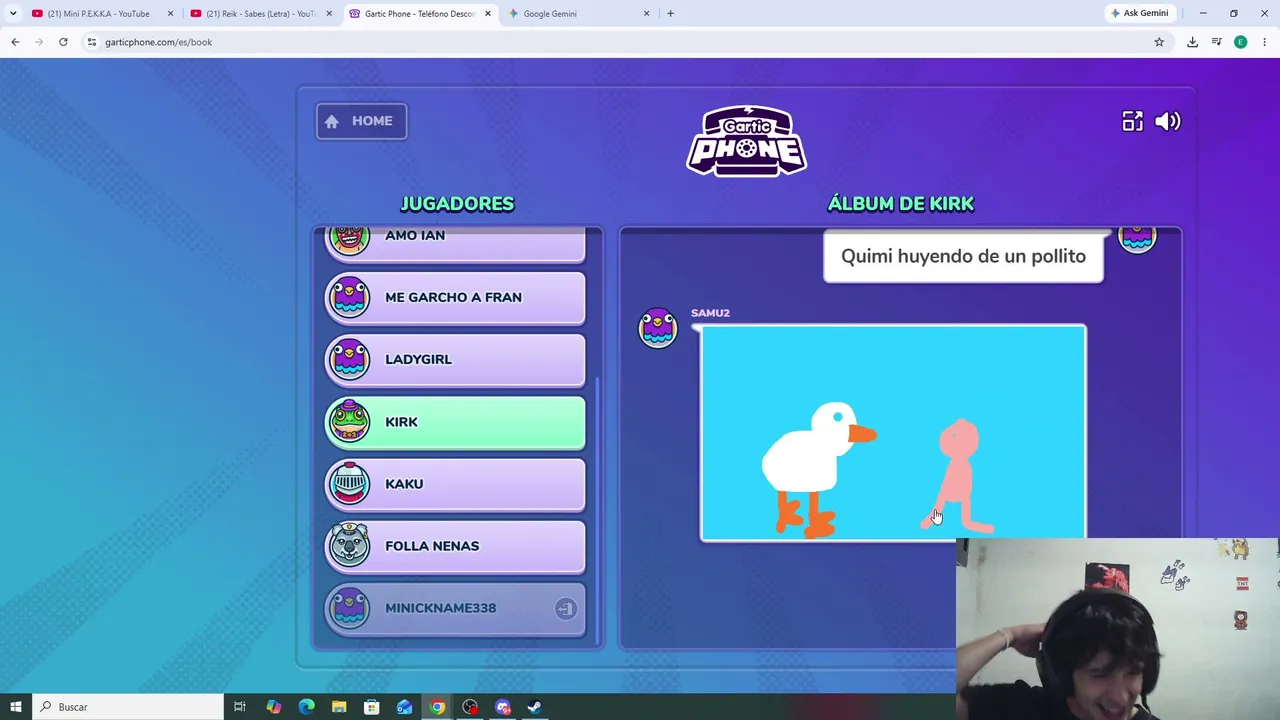Click the SAMU2 author name
The width and height of the screenshot is (1280, 720).
point(710,313)
